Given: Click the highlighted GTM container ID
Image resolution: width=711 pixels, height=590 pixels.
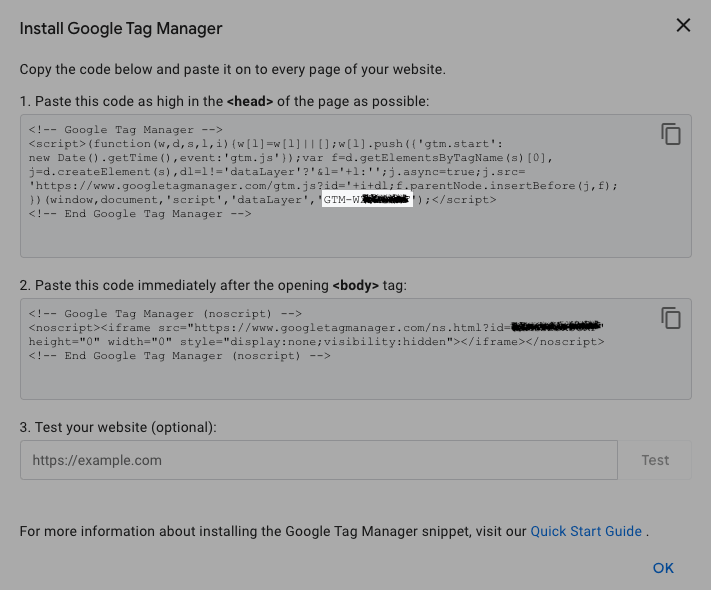Looking at the screenshot, I should point(367,200).
